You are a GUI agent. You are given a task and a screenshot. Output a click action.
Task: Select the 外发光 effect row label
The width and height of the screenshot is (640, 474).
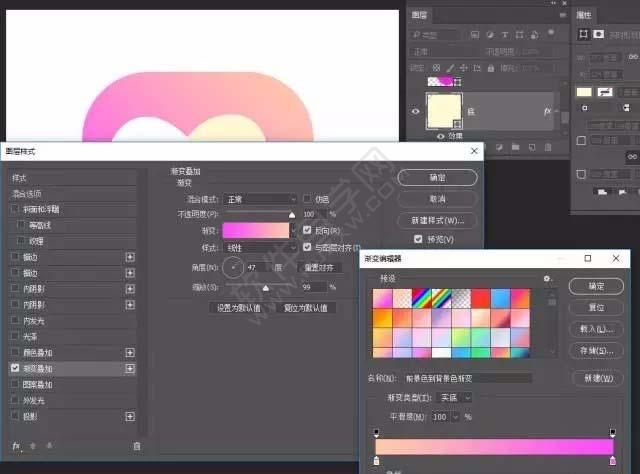tap(33, 401)
